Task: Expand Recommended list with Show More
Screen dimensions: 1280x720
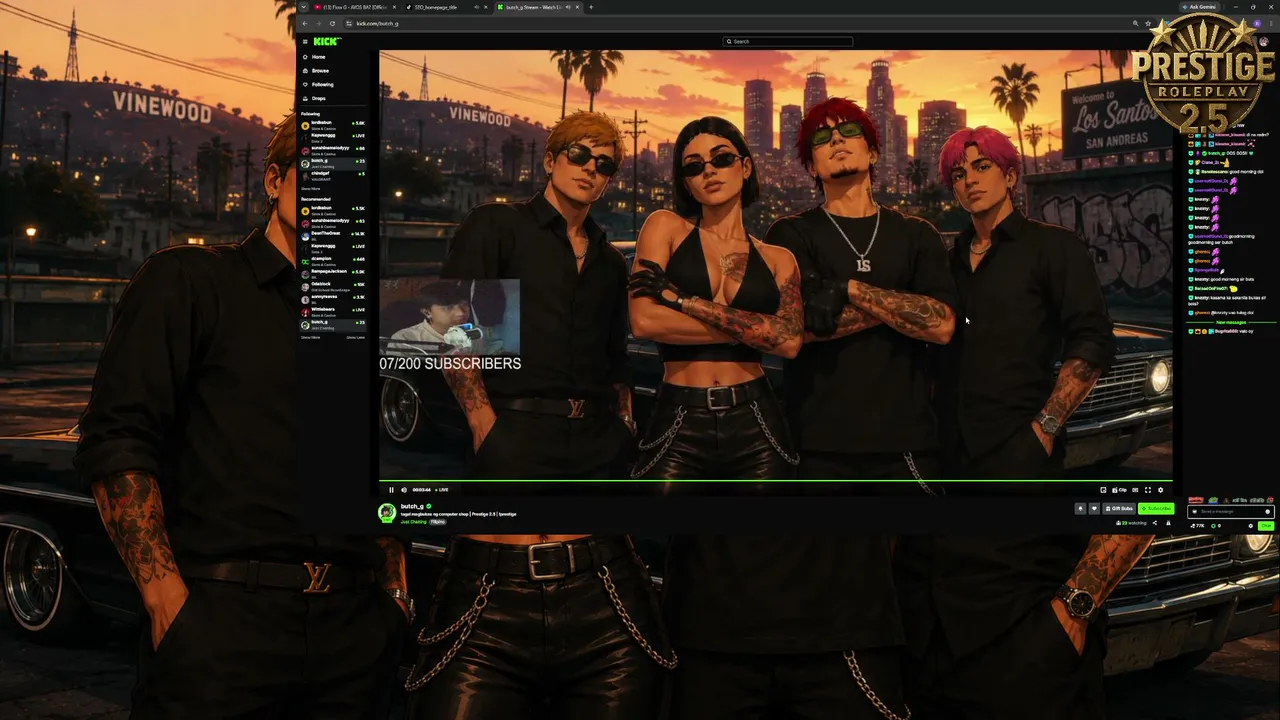Action: click(311, 337)
